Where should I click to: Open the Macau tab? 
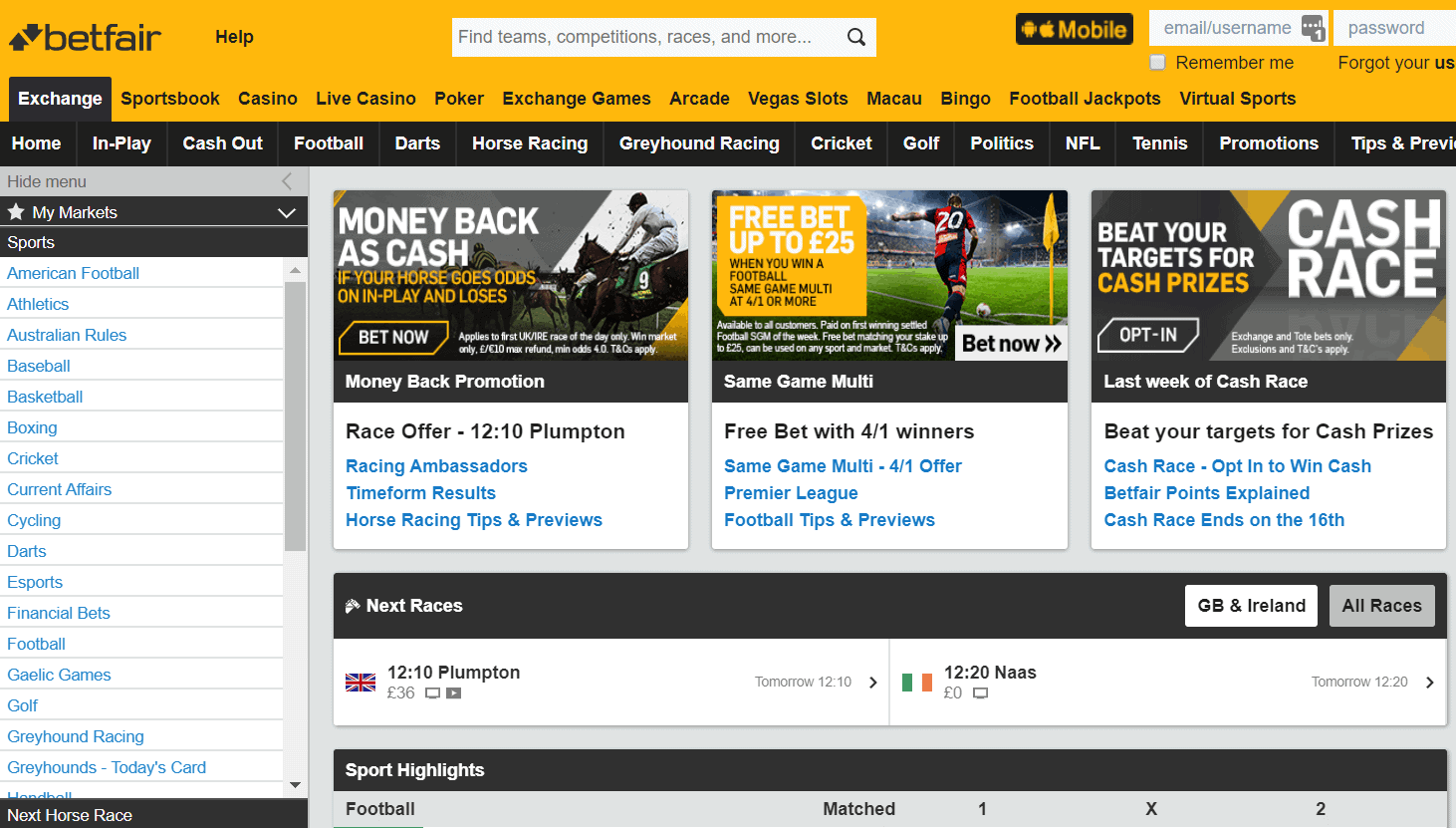[x=894, y=99]
